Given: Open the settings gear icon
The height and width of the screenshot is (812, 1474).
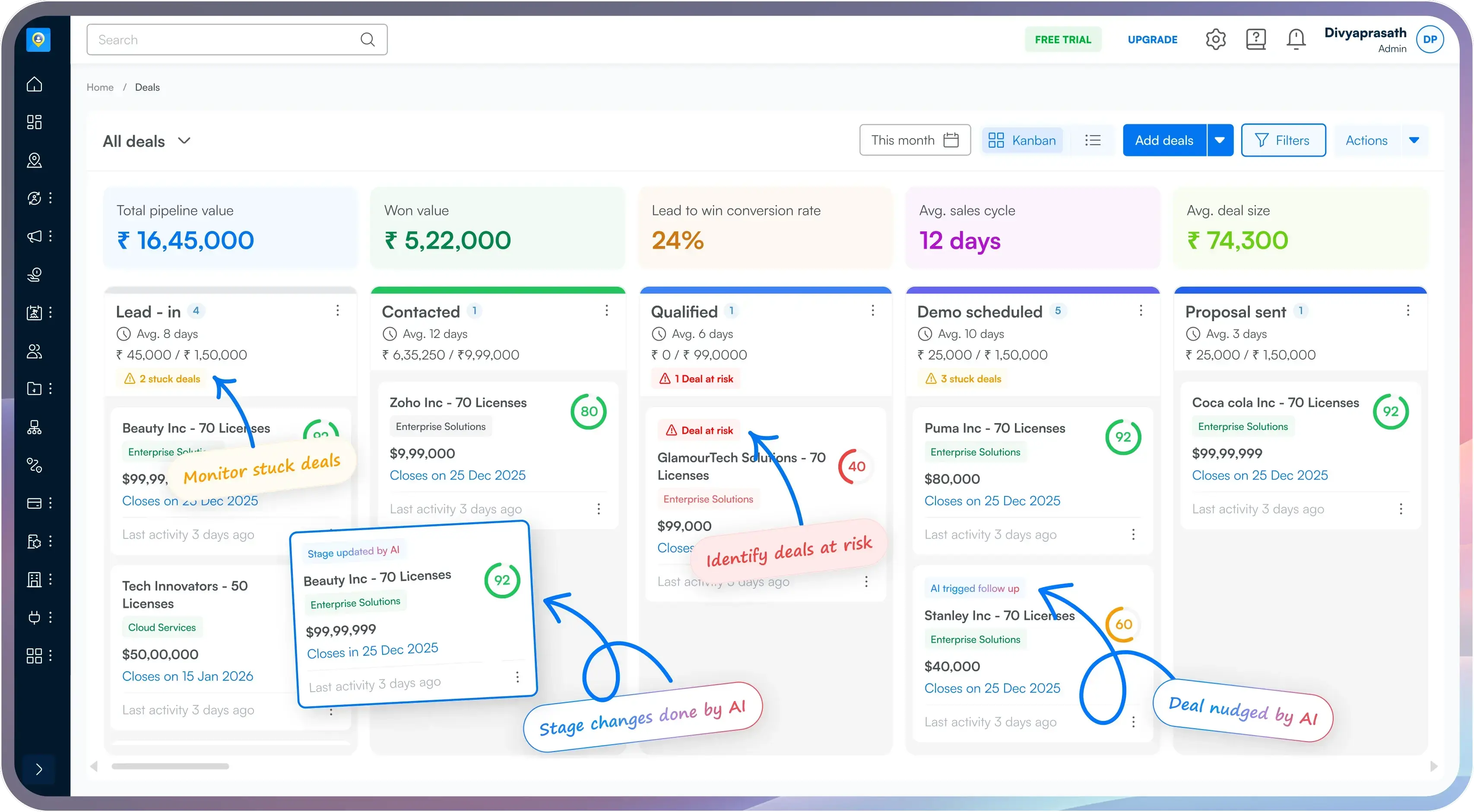Looking at the screenshot, I should 1215,39.
